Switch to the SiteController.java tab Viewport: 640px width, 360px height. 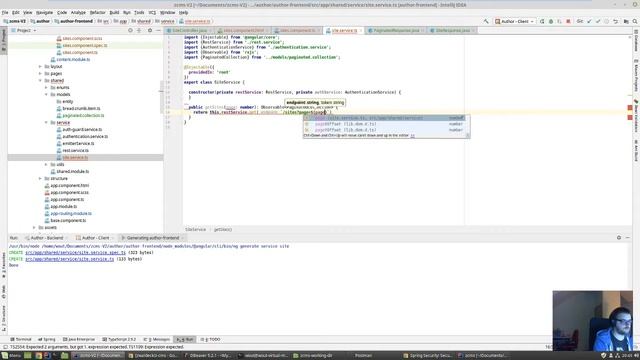[x=189, y=31]
